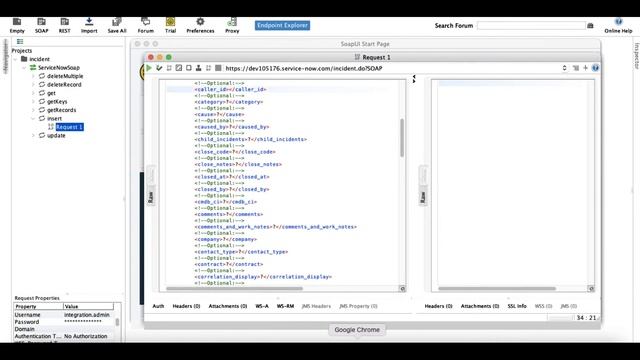Viewport: 640px width, 360px height.
Task: Expand the getRecords operation
Action: pos(33,110)
